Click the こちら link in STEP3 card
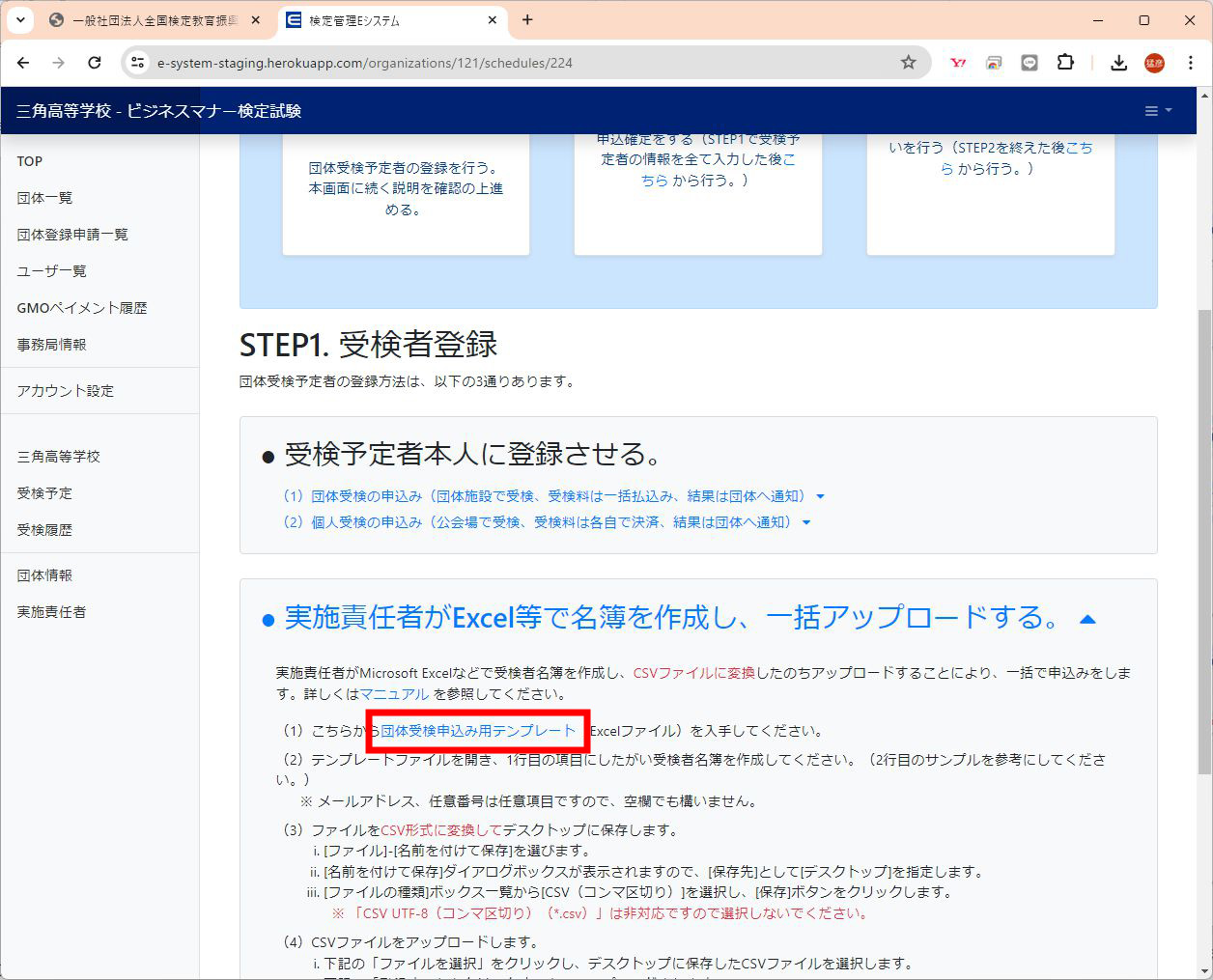Image resolution: width=1213 pixels, height=980 pixels. [1017, 157]
